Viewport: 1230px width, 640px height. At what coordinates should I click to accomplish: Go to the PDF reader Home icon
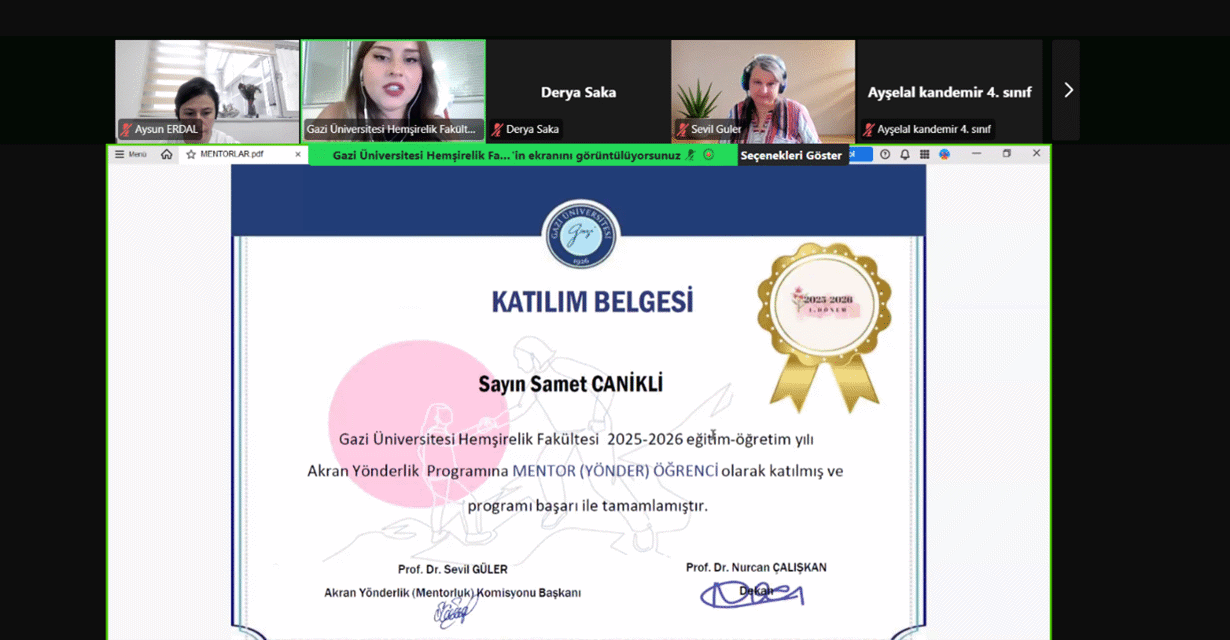click(x=166, y=154)
